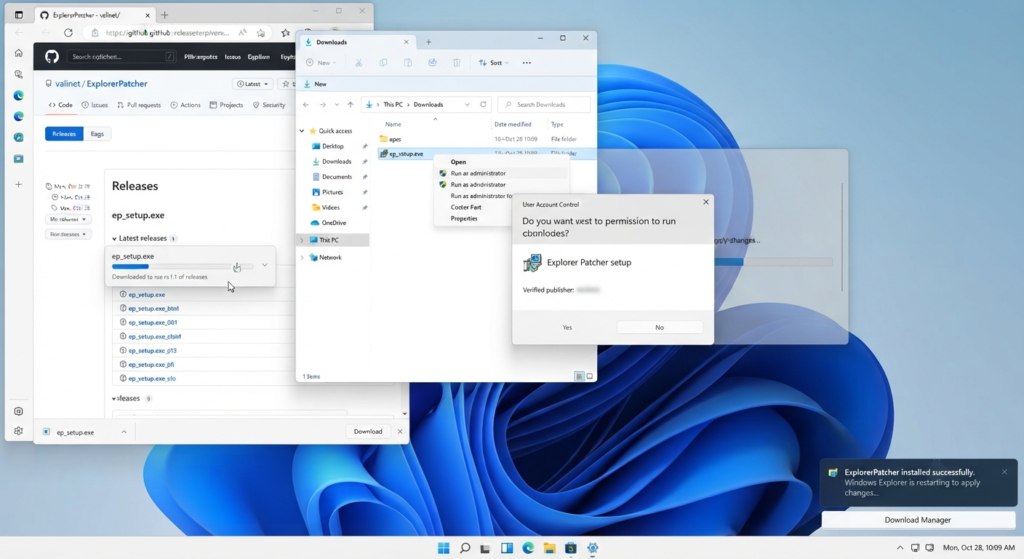Dismiss the ExplorerPatcher installed notification

coord(1004,471)
